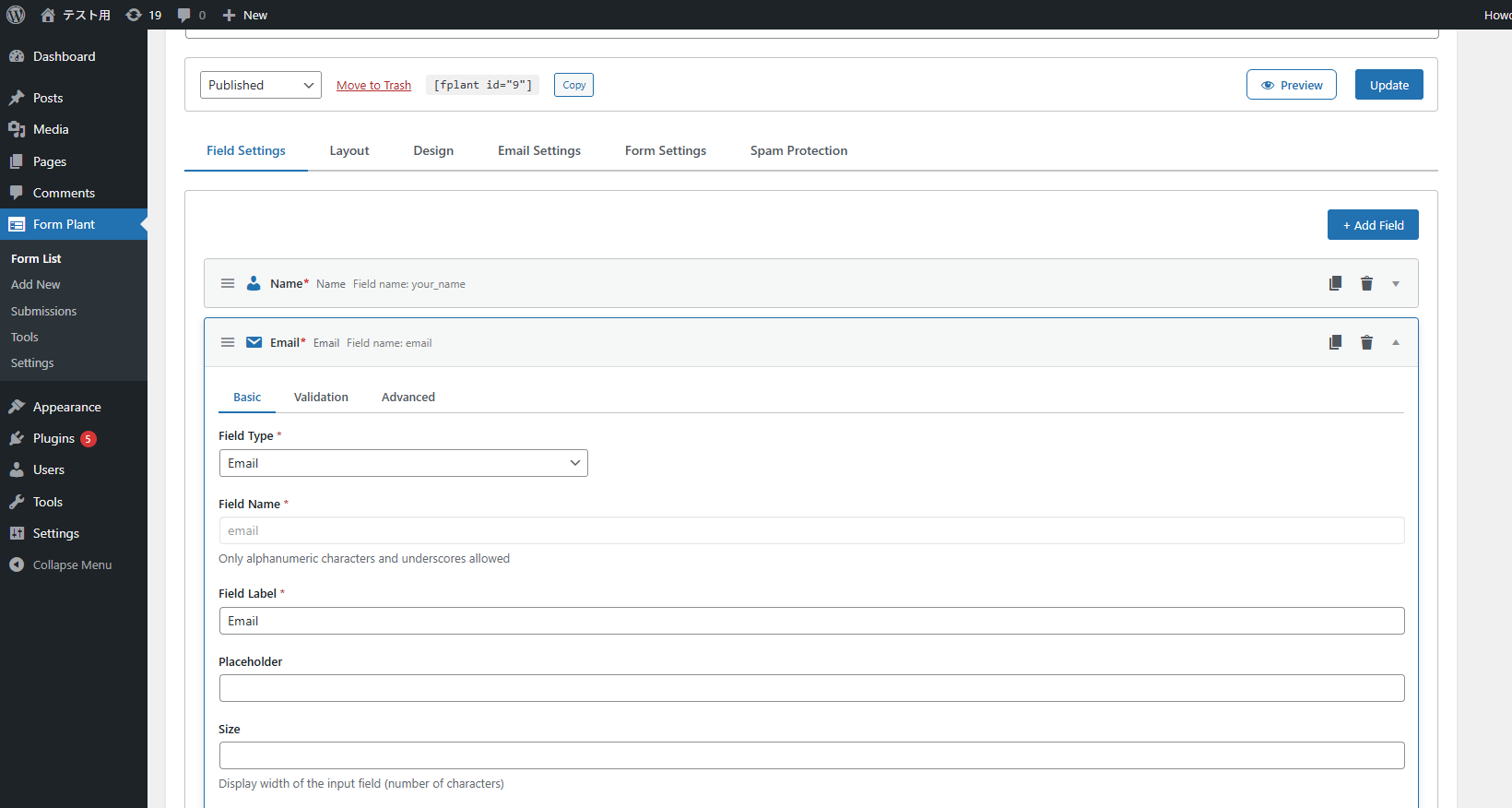
Task: Click the Move to Trash link
Action: 373,85
